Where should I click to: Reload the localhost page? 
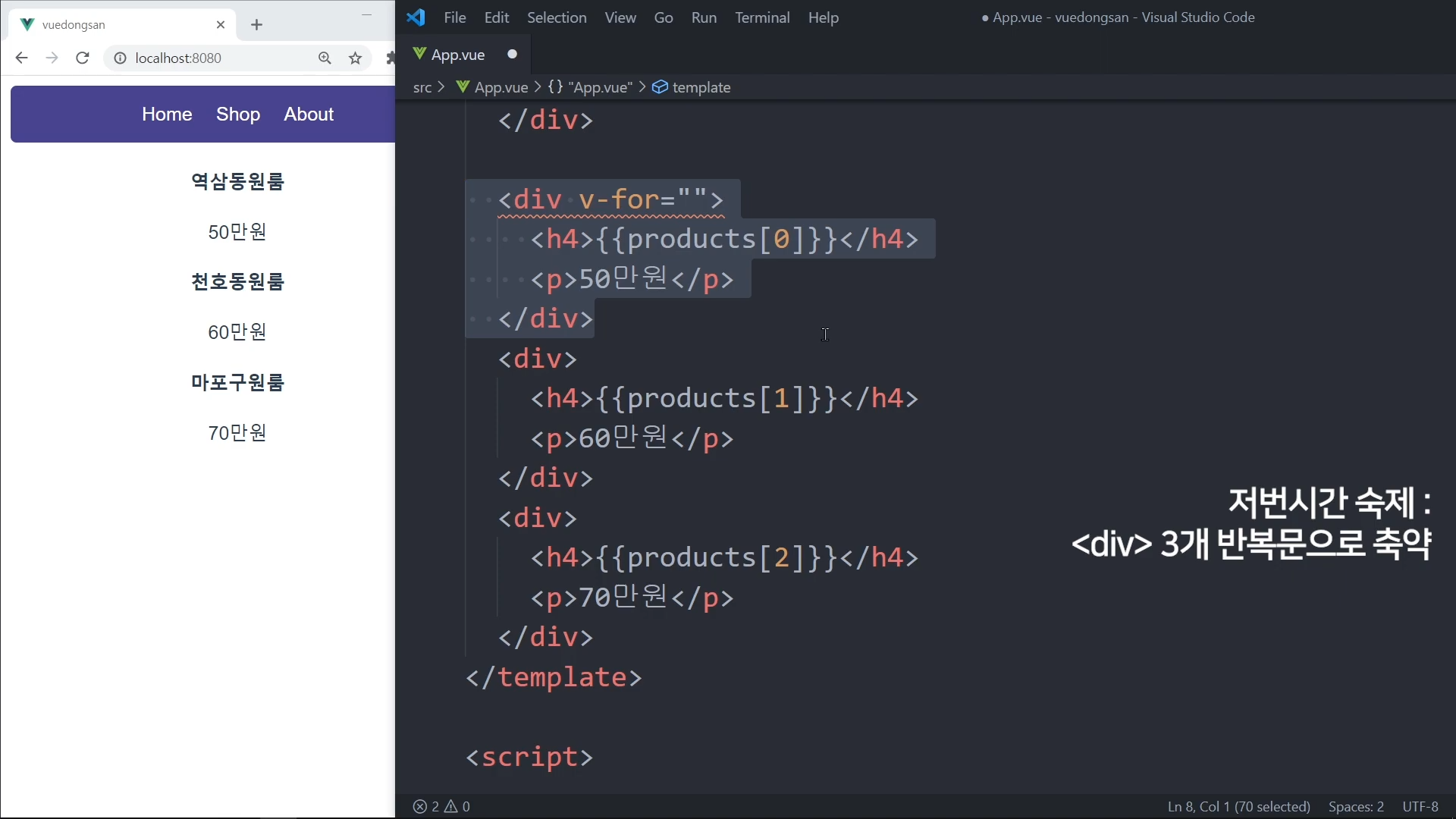click(83, 58)
